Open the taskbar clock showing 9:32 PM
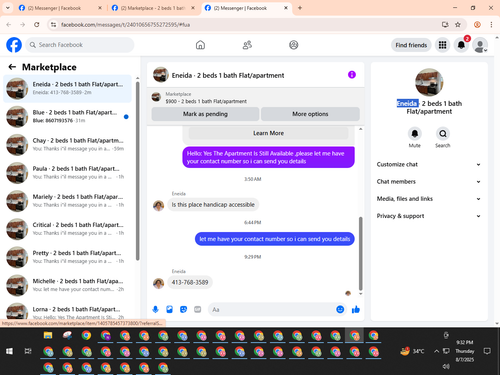 [465, 351]
